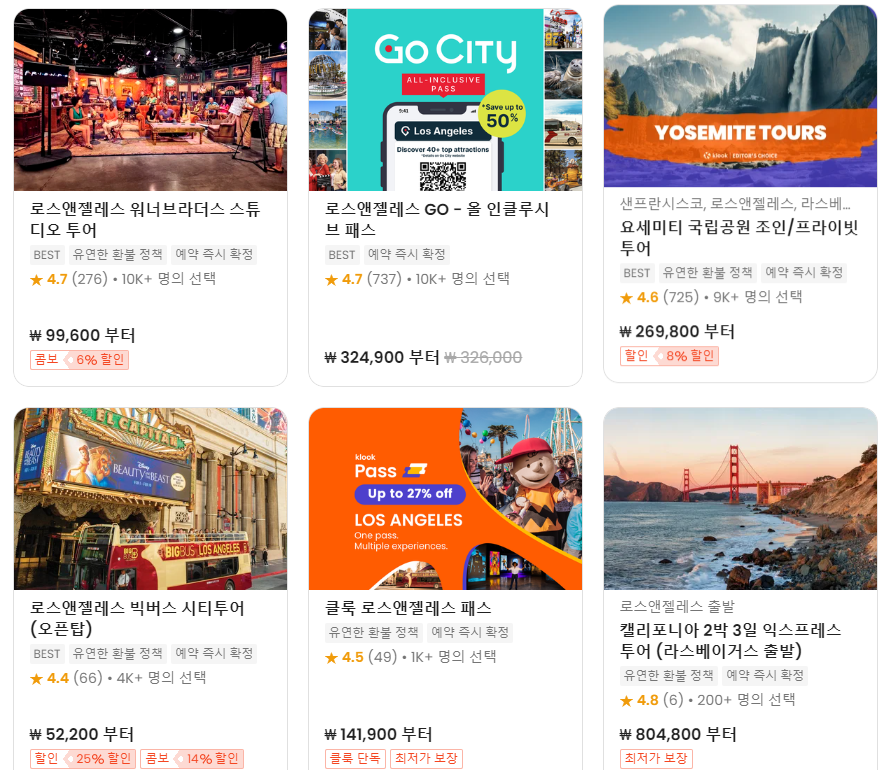Image resolution: width=887 pixels, height=770 pixels.
Task: Click 최저가 보장 badge on California express tour
Action: pyautogui.click(x=656, y=759)
